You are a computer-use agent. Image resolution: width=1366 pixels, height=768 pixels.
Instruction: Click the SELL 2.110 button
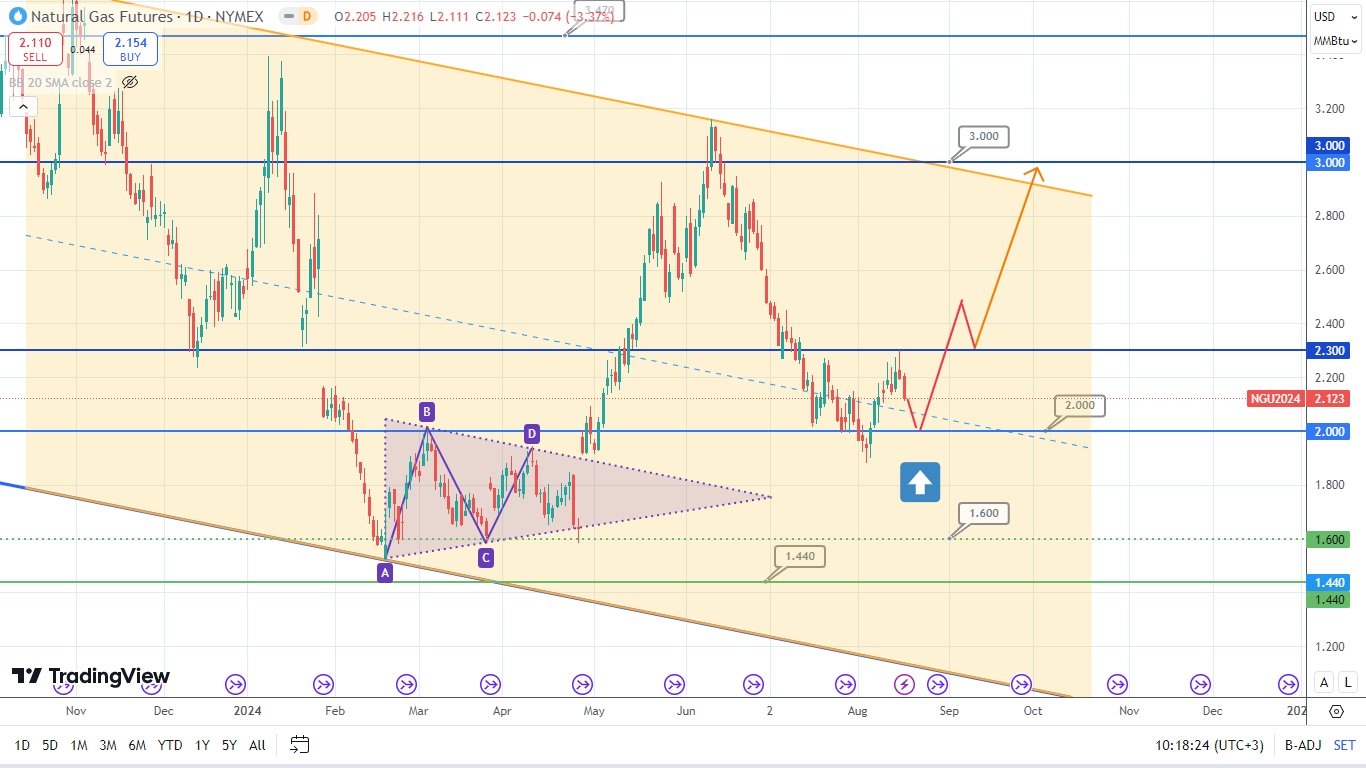pyautogui.click(x=36, y=49)
